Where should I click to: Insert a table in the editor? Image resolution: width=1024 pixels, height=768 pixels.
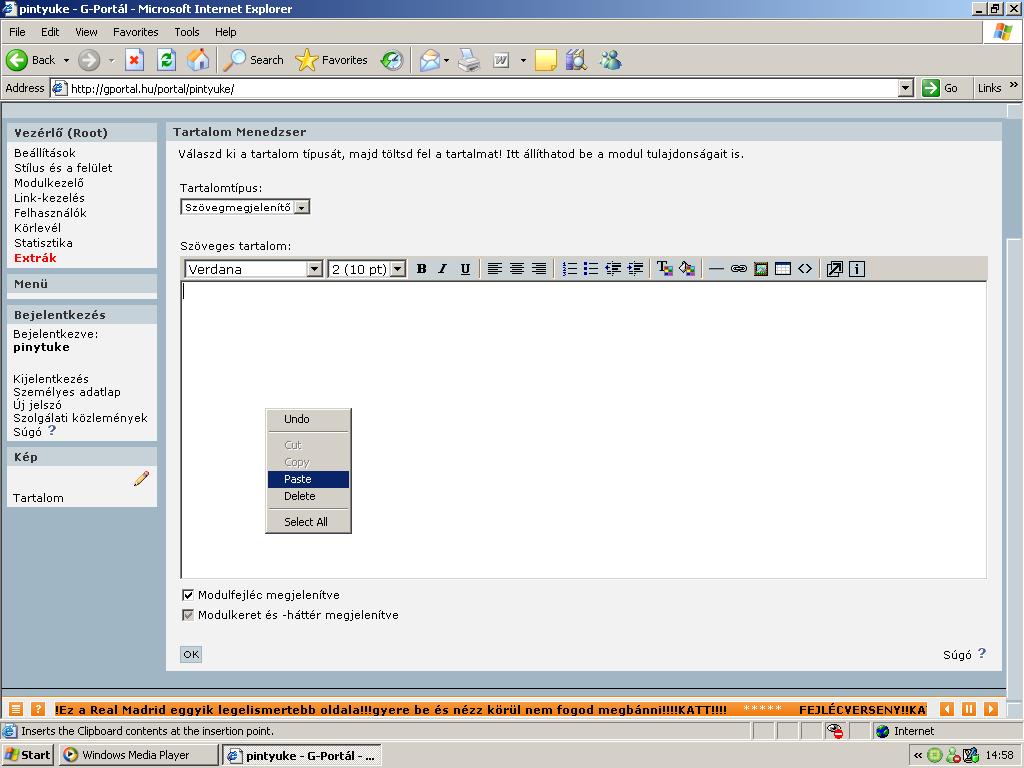(x=783, y=269)
